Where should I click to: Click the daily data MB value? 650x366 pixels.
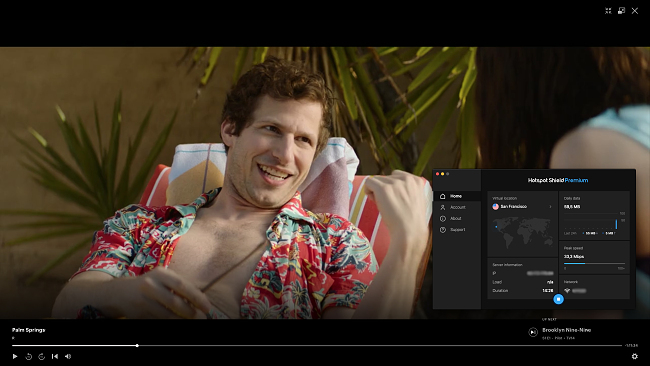572,206
